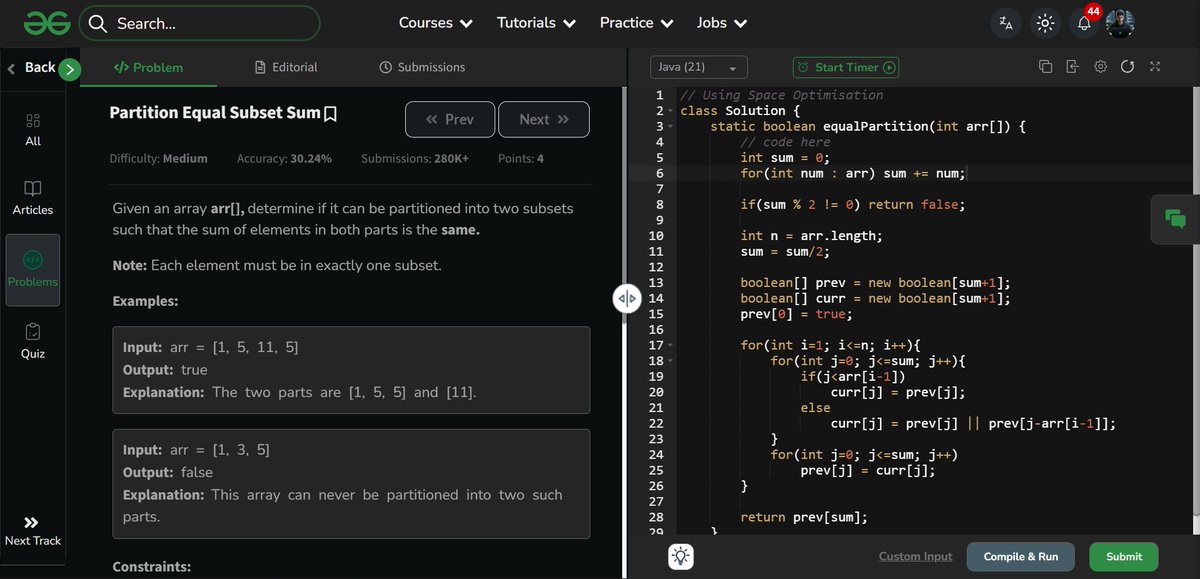Submit the solution
This screenshot has height=579, width=1200.
(1123, 557)
